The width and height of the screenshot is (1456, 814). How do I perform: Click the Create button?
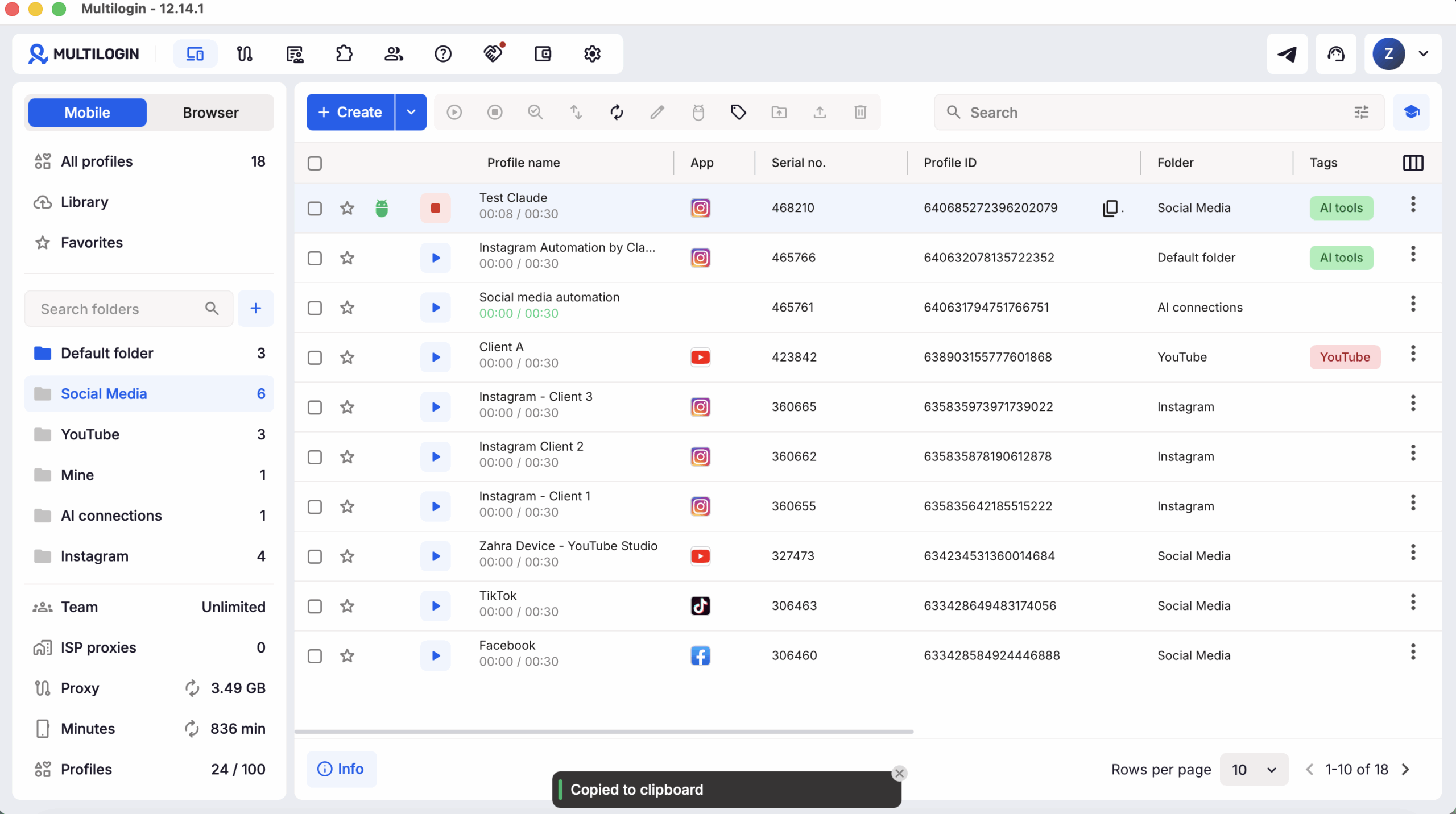[x=350, y=112]
